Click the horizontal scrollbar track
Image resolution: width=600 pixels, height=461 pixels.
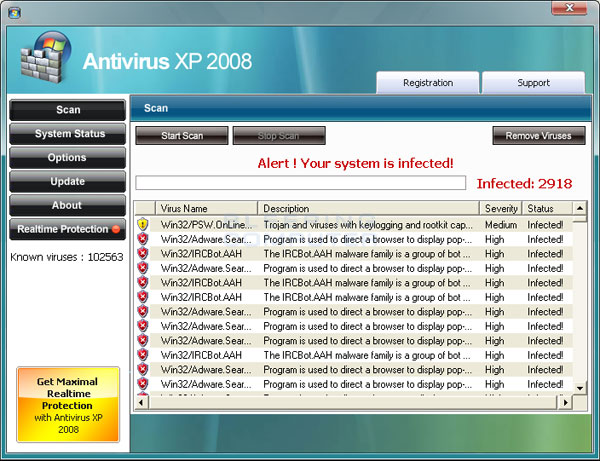pyautogui.click(x=353, y=402)
